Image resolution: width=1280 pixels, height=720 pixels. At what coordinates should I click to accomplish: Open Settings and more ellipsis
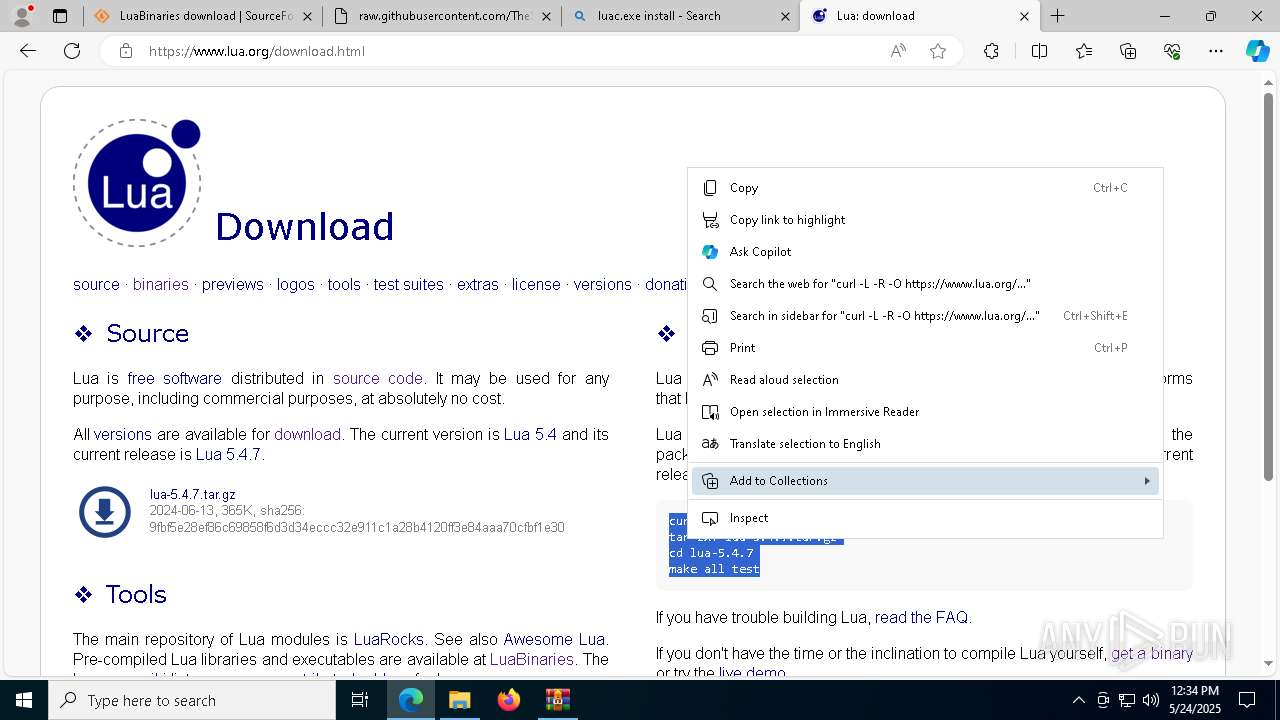click(1216, 51)
